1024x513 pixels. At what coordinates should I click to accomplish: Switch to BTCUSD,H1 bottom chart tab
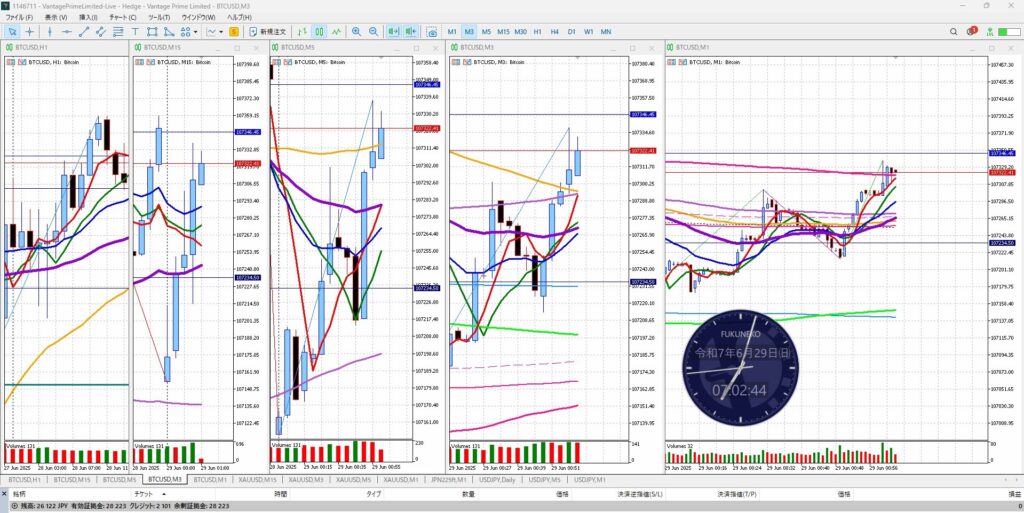(x=24, y=480)
